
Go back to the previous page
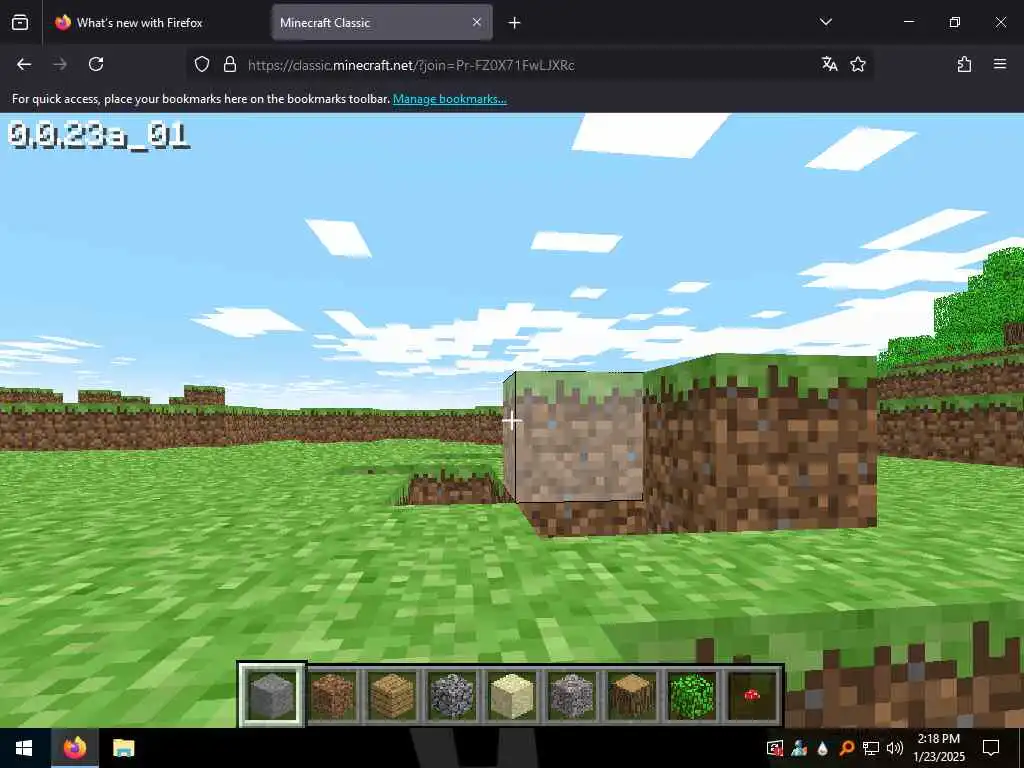[x=24, y=64]
